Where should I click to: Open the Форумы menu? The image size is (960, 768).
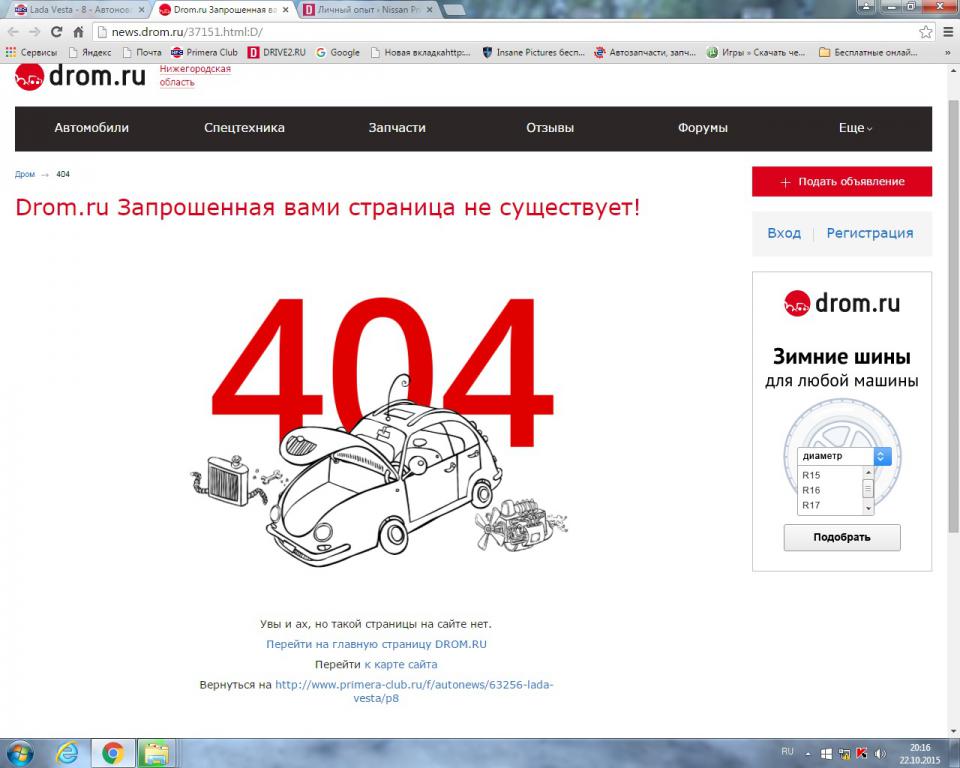(x=703, y=128)
